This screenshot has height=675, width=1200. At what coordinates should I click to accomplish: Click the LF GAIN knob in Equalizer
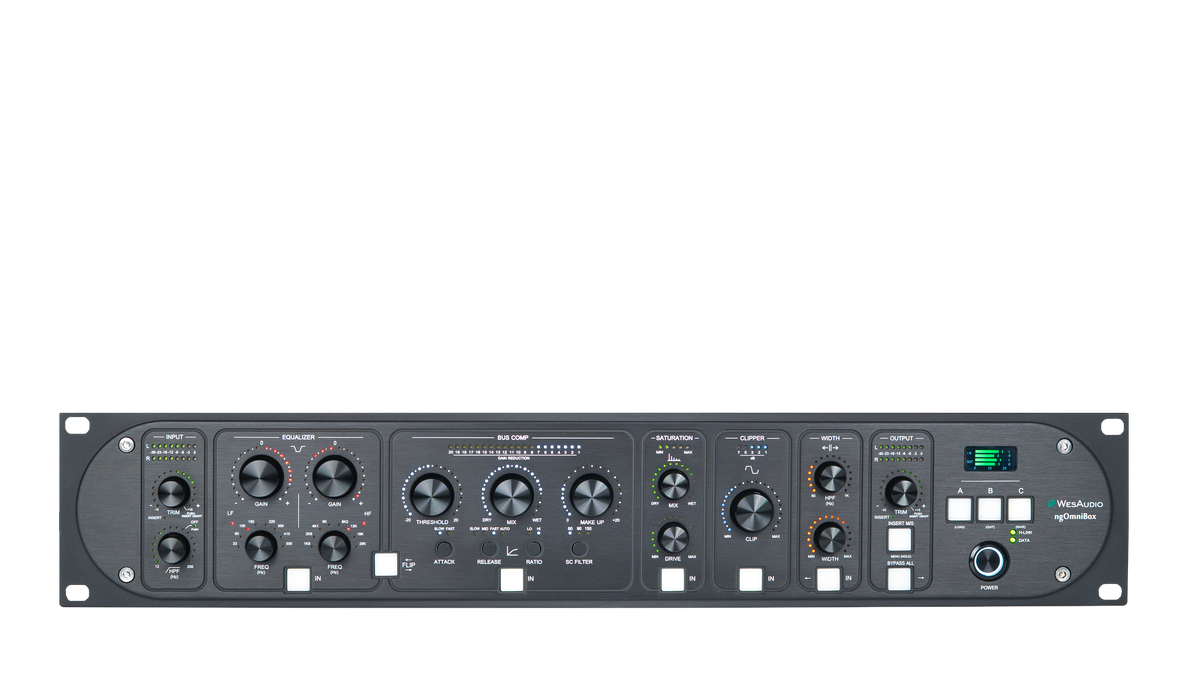pos(261,475)
